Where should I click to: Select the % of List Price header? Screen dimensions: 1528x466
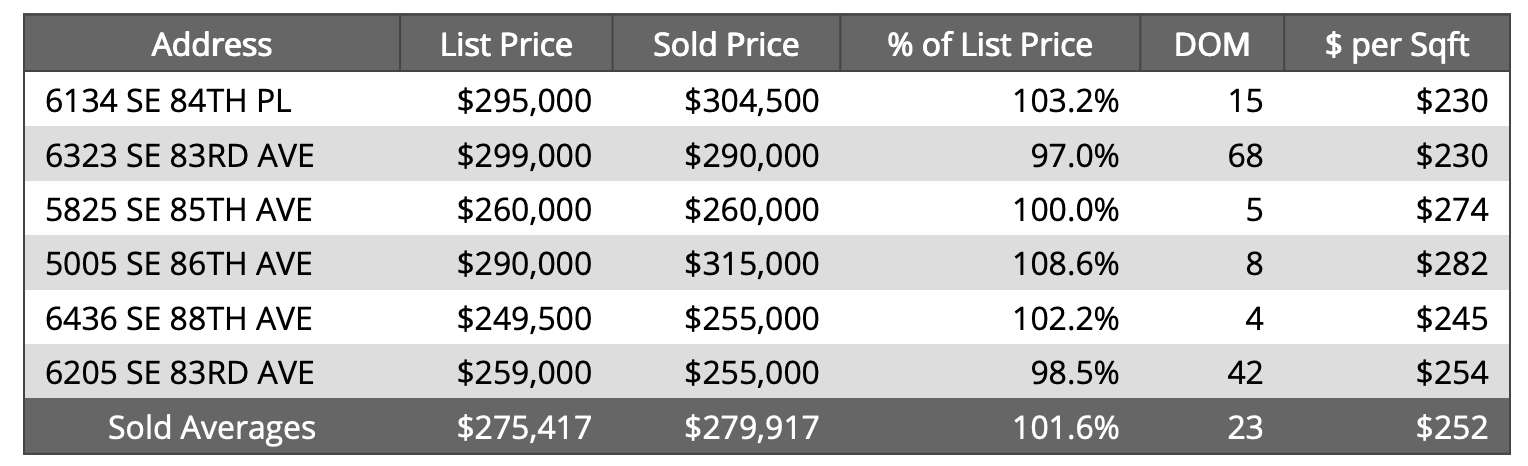(x=989, y=45)
